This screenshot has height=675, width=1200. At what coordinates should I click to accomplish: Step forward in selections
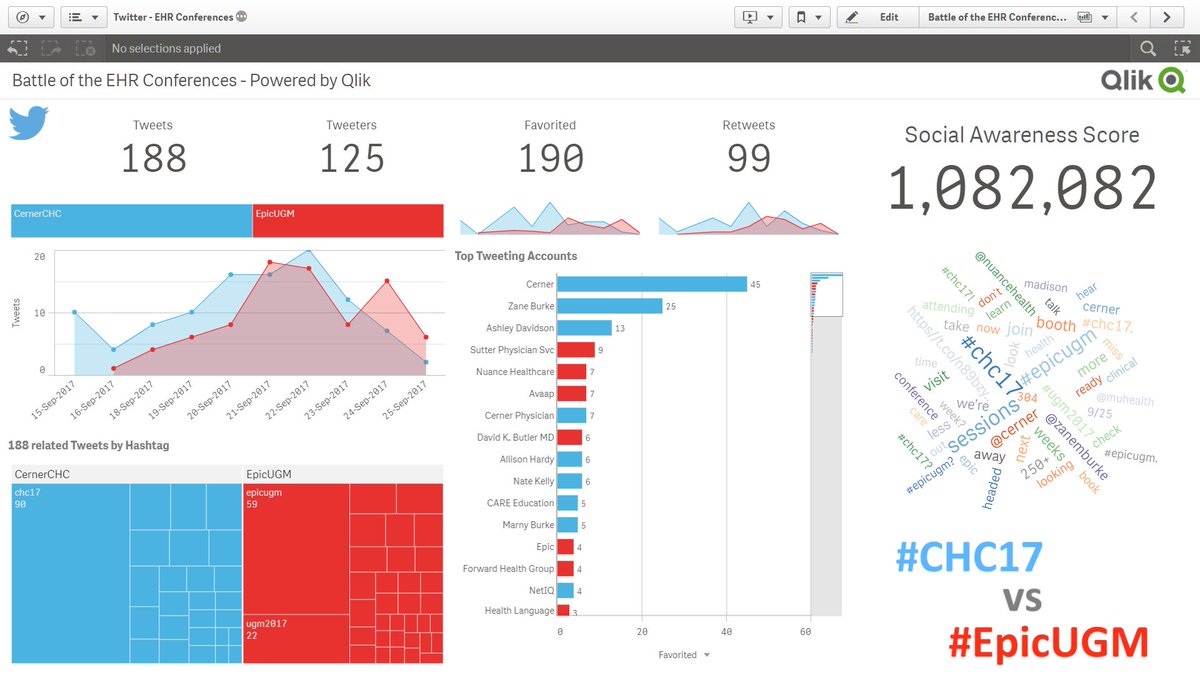(x=52, y=48)
